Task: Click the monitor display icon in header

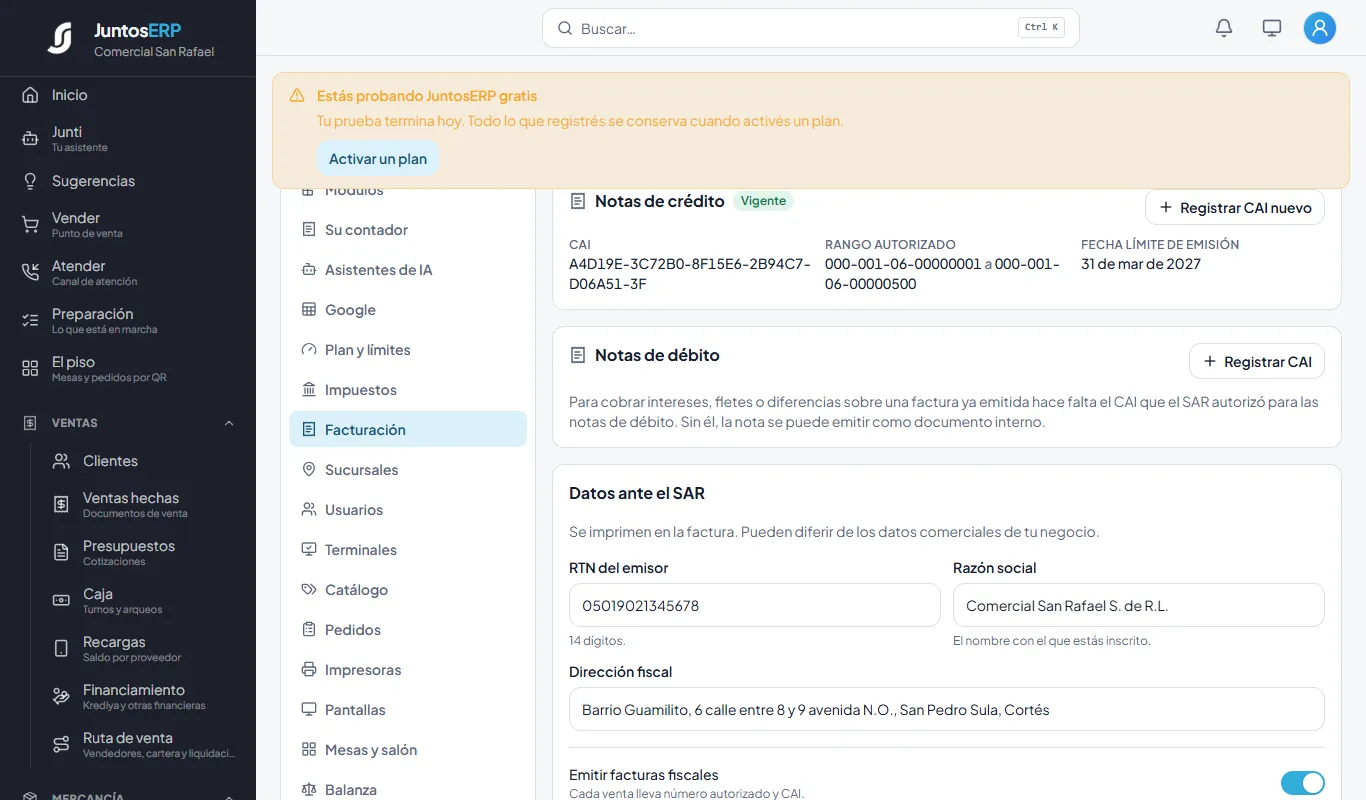Action: point(1272,28)
